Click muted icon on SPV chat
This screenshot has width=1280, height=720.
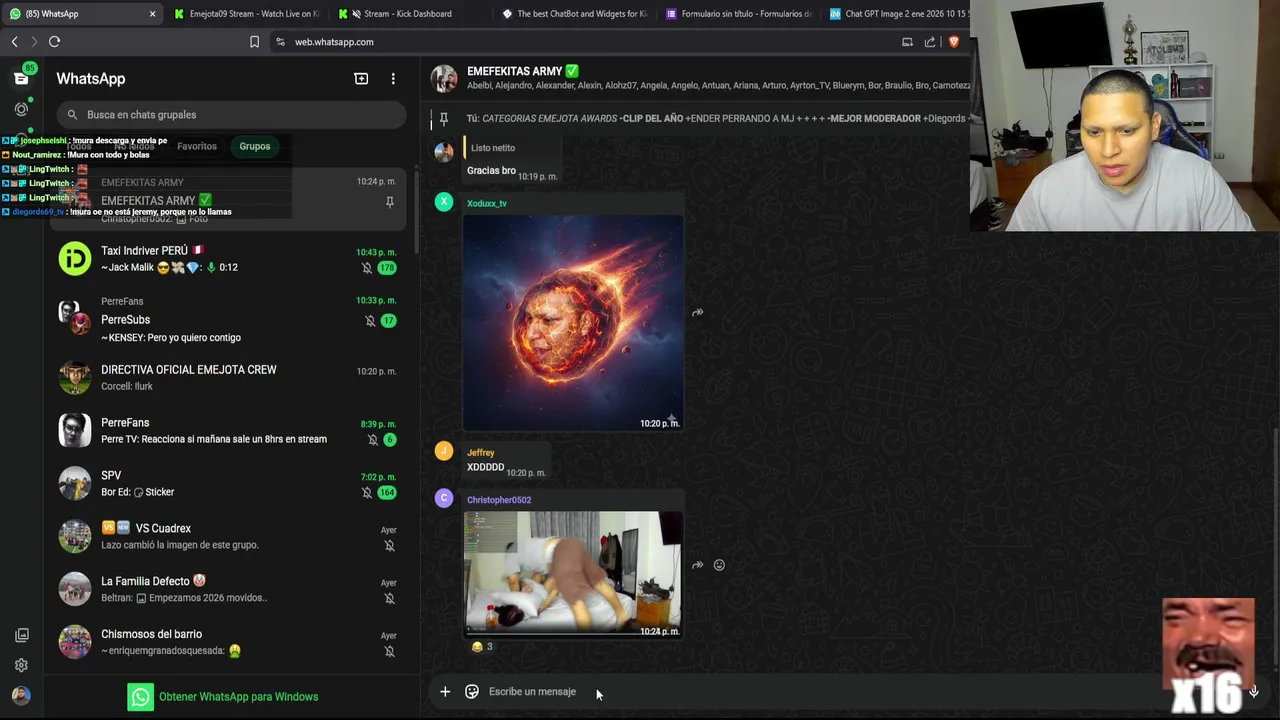coord(367,492)
